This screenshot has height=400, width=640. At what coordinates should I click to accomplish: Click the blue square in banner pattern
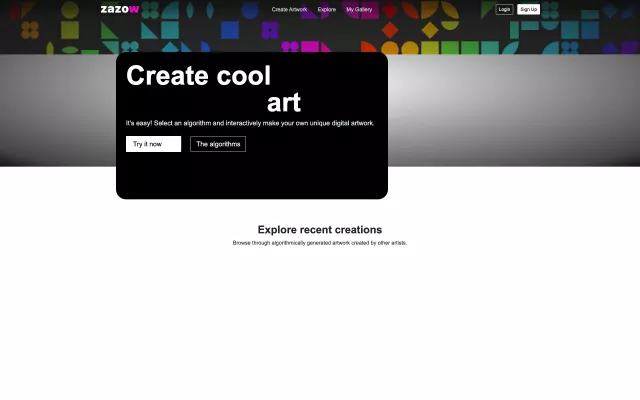point(229,30)
